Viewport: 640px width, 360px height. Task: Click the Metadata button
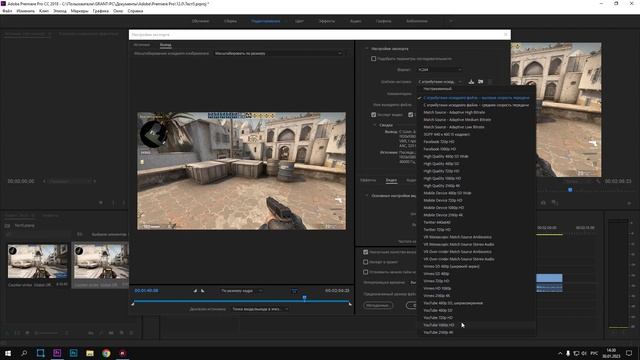pyautogui.click(x=378, y=305)
